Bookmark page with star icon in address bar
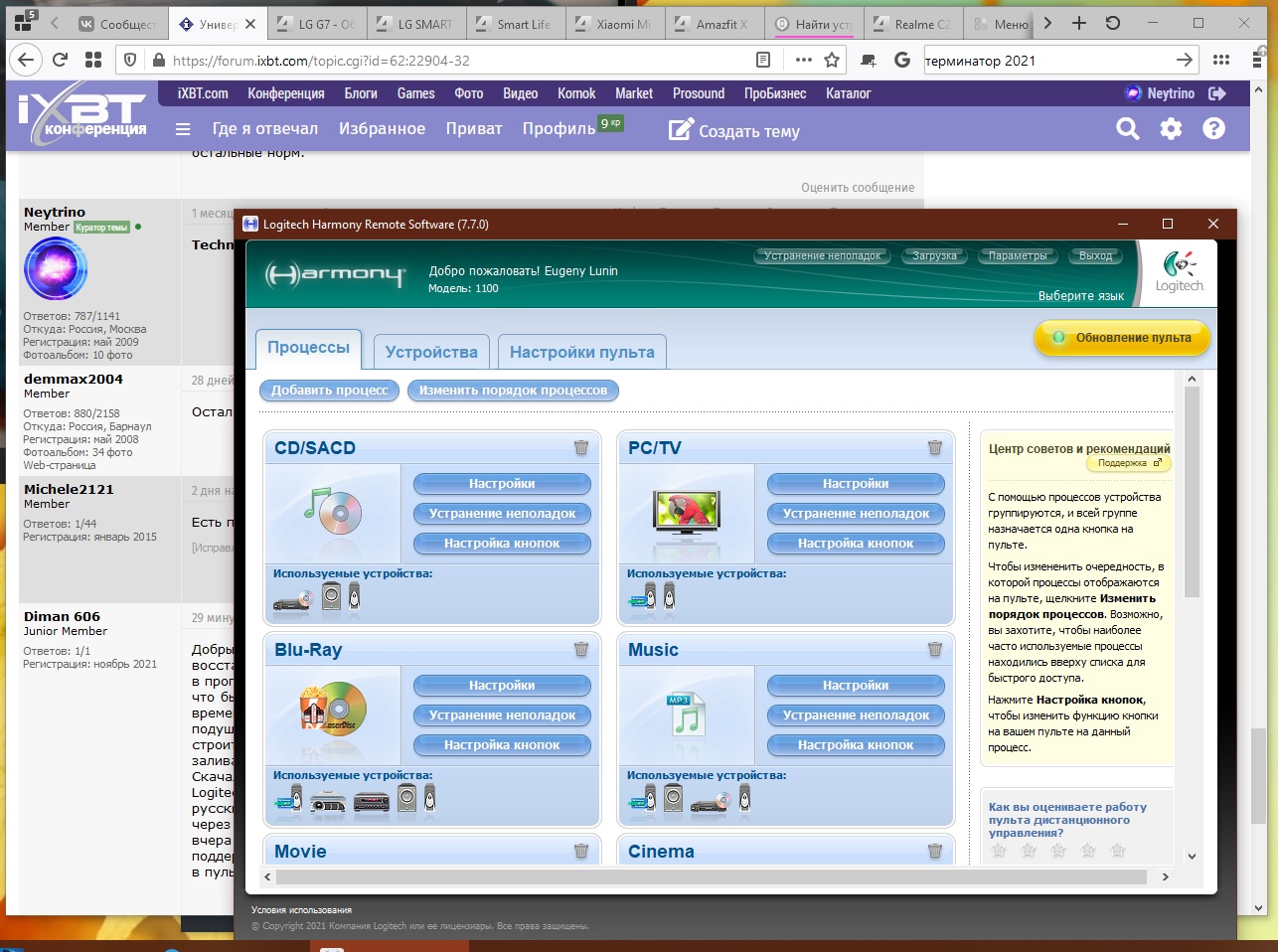 click(832, 61)
